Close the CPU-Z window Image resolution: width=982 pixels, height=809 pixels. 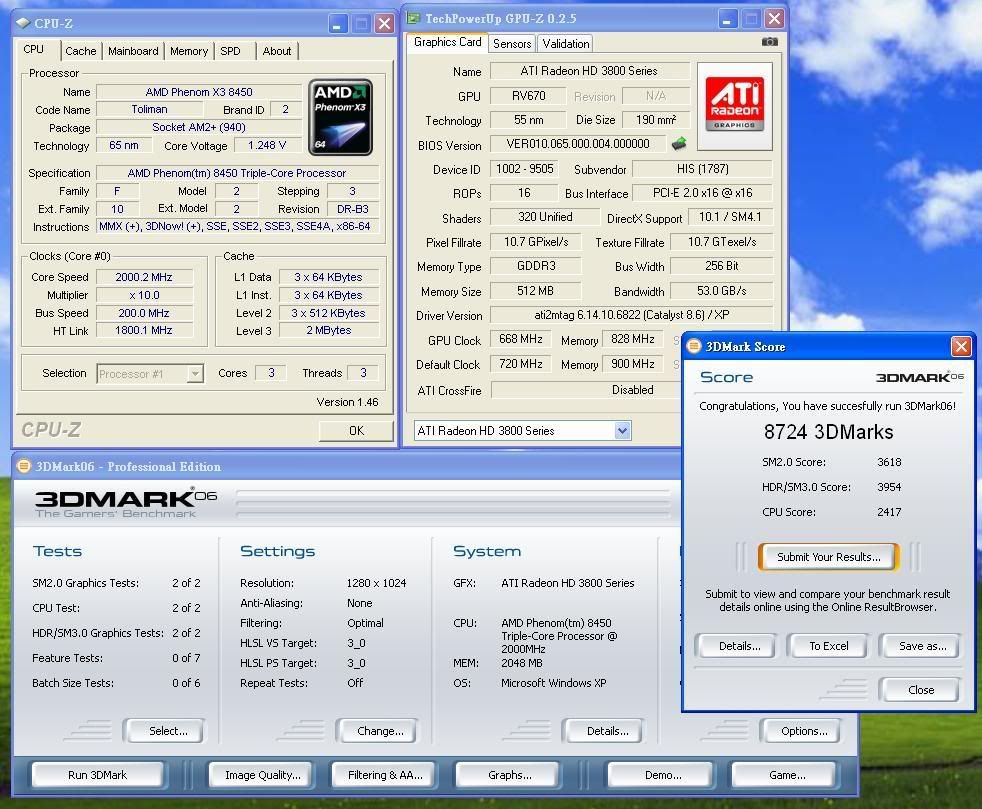point(384,24)
